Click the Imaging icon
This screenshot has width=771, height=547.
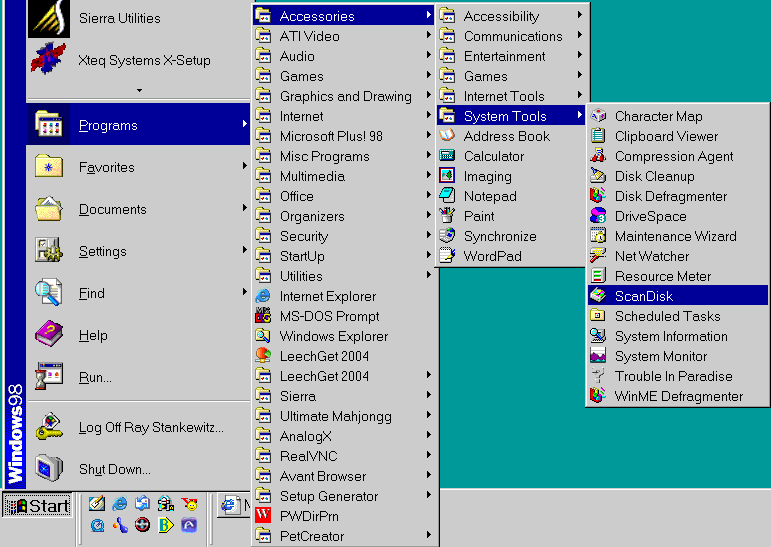click(447, 176)
